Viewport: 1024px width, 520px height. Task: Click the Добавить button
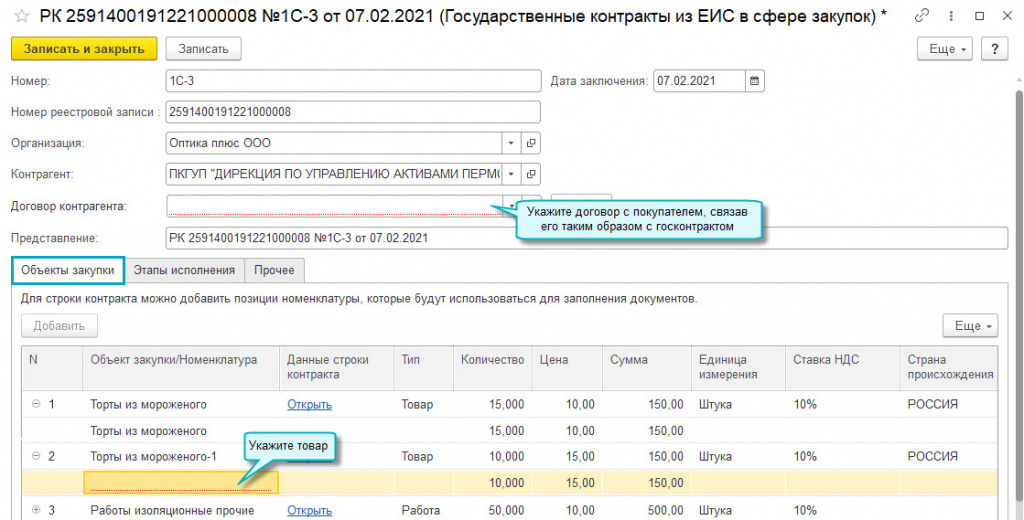59,325
